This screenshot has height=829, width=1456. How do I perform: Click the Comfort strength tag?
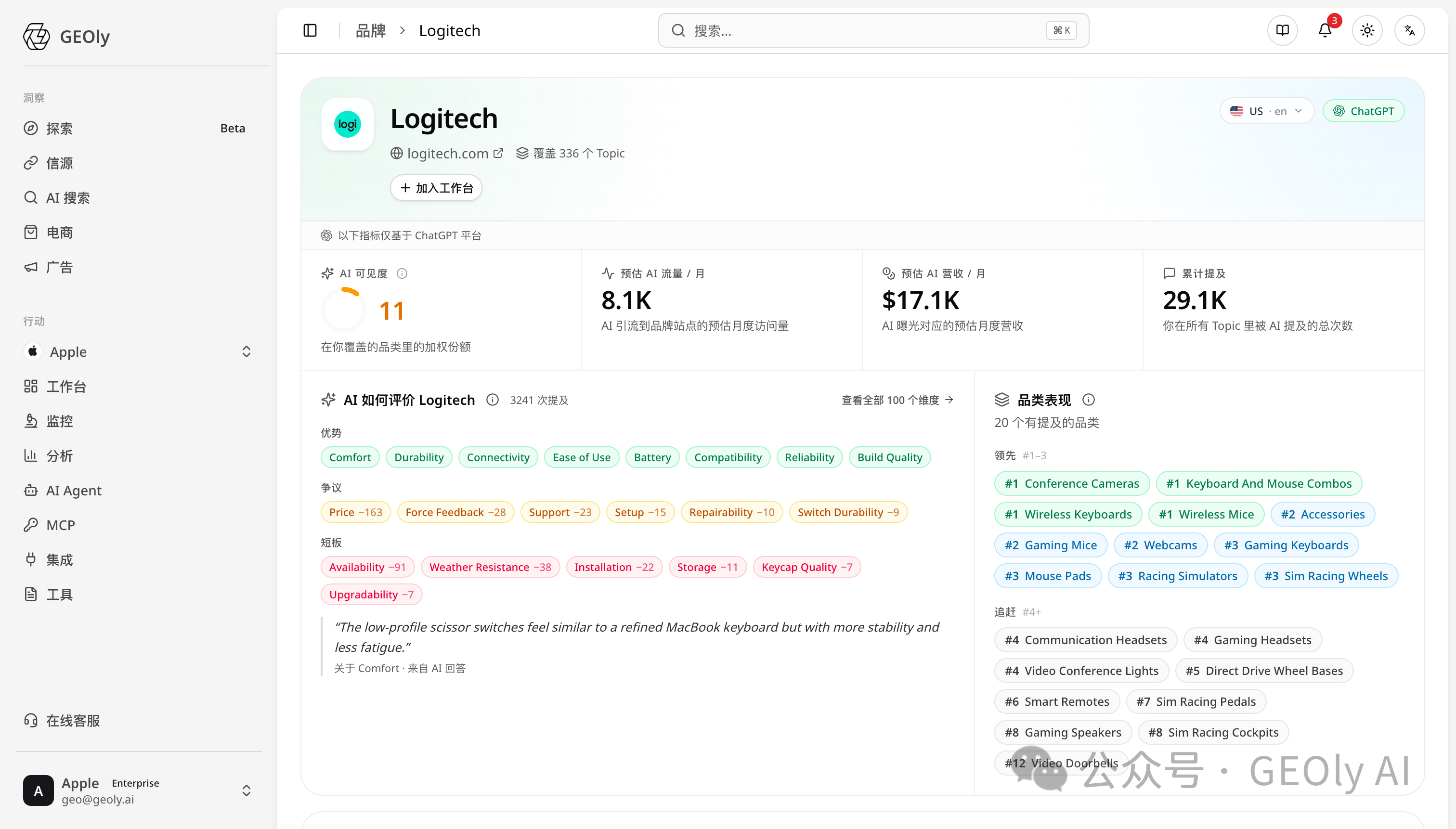[350, 457]
